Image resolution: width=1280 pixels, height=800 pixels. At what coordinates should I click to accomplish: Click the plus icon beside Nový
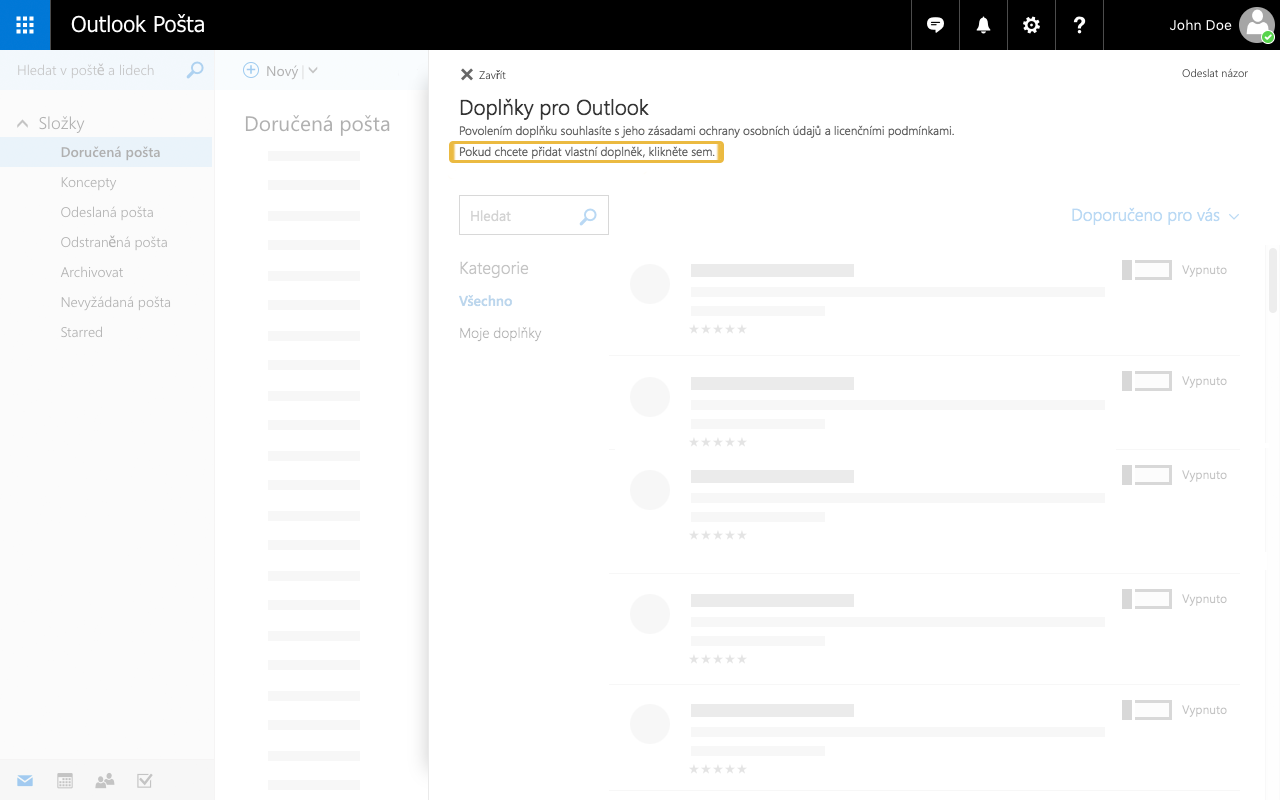(252, 70)
